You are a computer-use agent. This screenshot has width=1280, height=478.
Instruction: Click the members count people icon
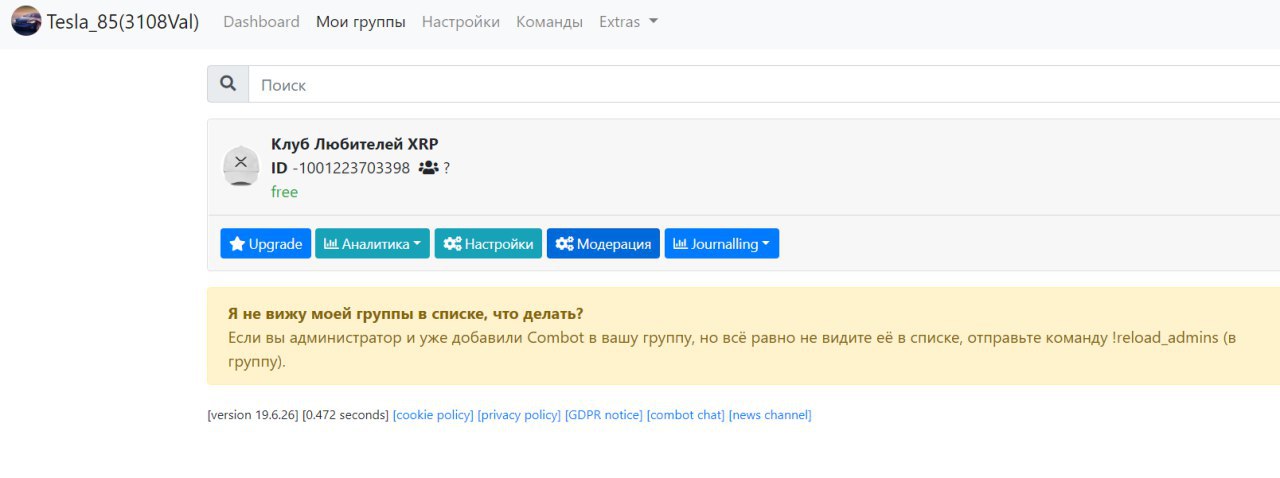(x=428, y=168)
